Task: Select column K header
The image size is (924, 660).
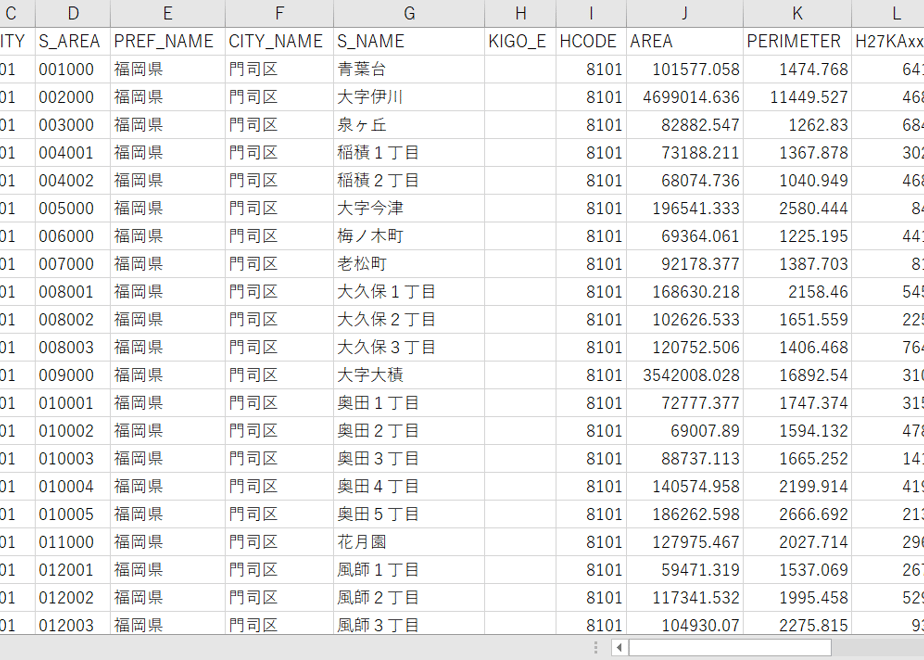Action: click(797, 13)
